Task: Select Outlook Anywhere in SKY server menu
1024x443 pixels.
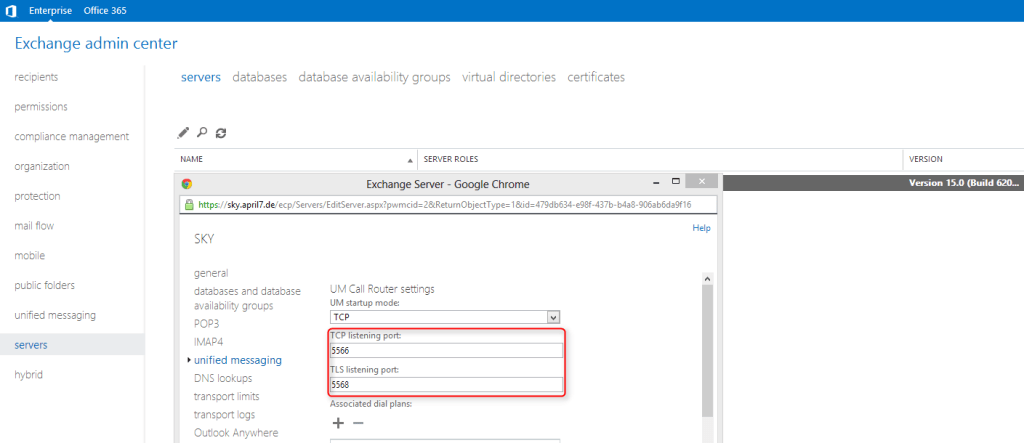Action: click(236, 433)
